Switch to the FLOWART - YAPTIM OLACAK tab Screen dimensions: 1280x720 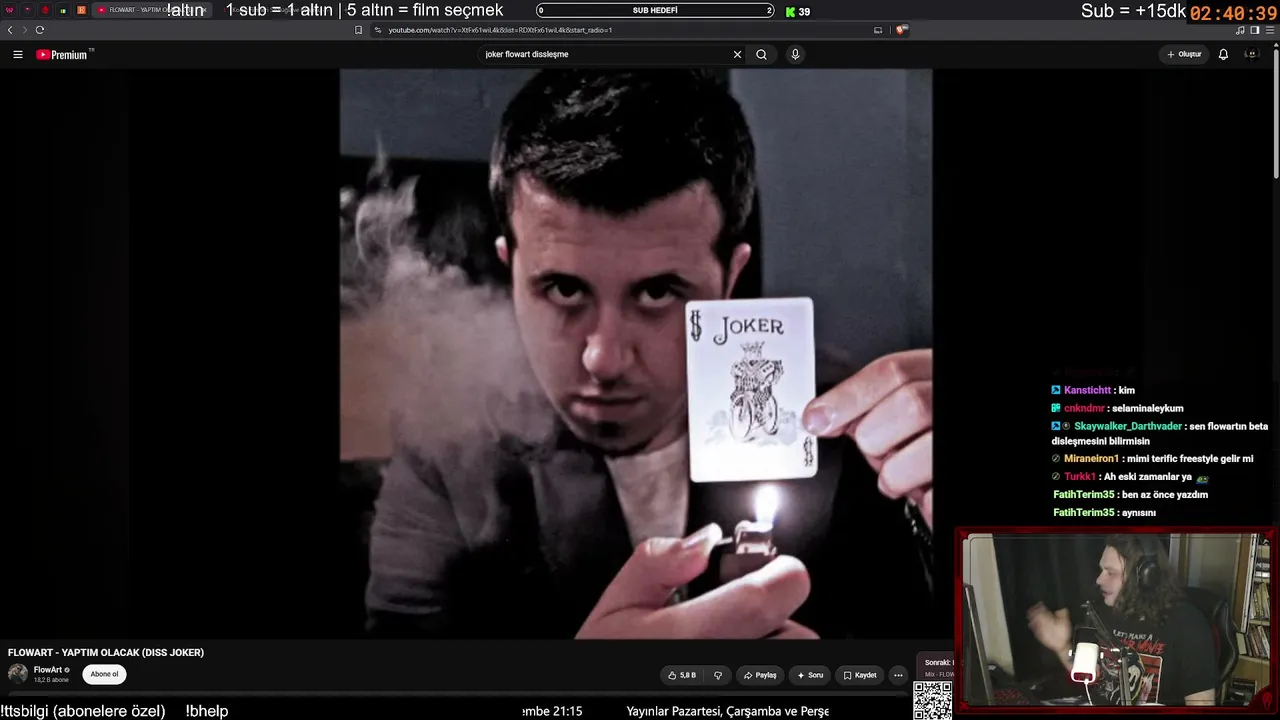pos(151,10)
